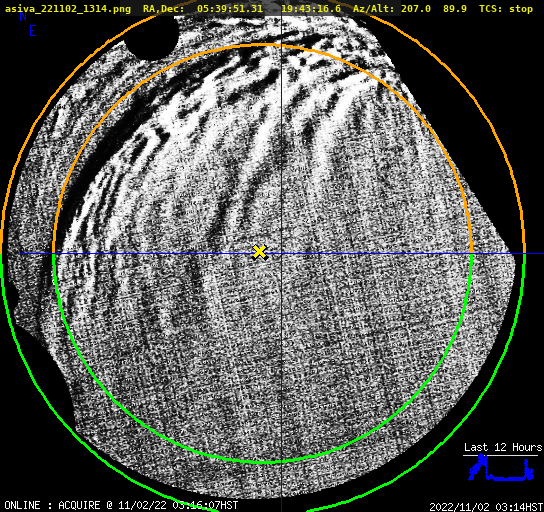Click the left peak in history graph
This screenshot has width=544, height=512.
point(482,461)
